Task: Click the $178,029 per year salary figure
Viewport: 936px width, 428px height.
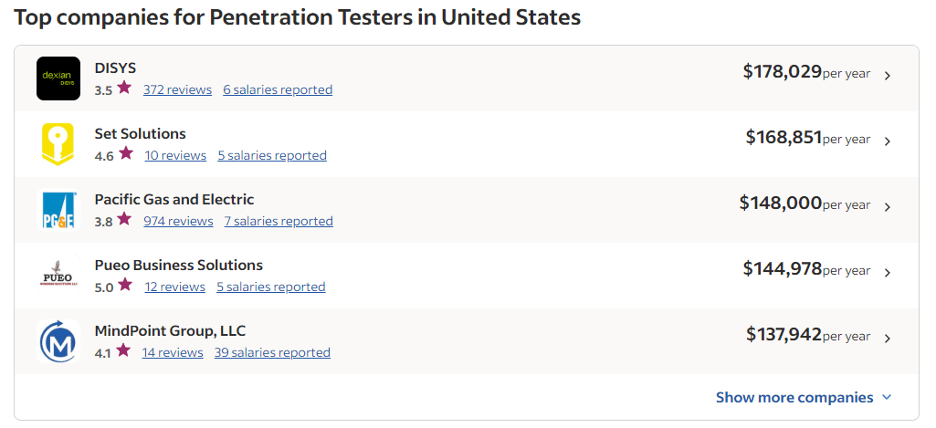Action: 806,72
